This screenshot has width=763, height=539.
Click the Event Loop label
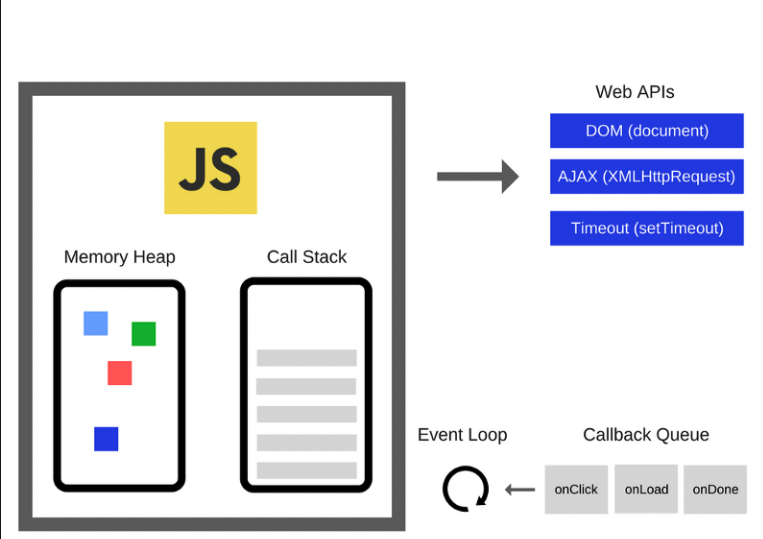[x=462, y=435]
